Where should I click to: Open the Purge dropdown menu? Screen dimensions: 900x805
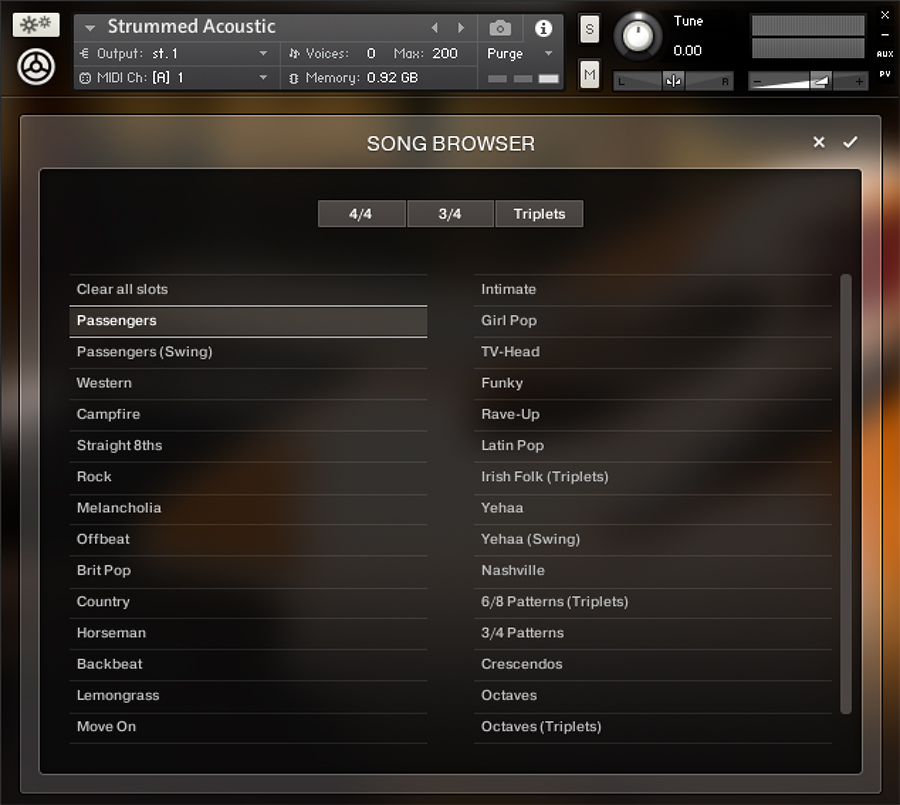click(520, 54)
